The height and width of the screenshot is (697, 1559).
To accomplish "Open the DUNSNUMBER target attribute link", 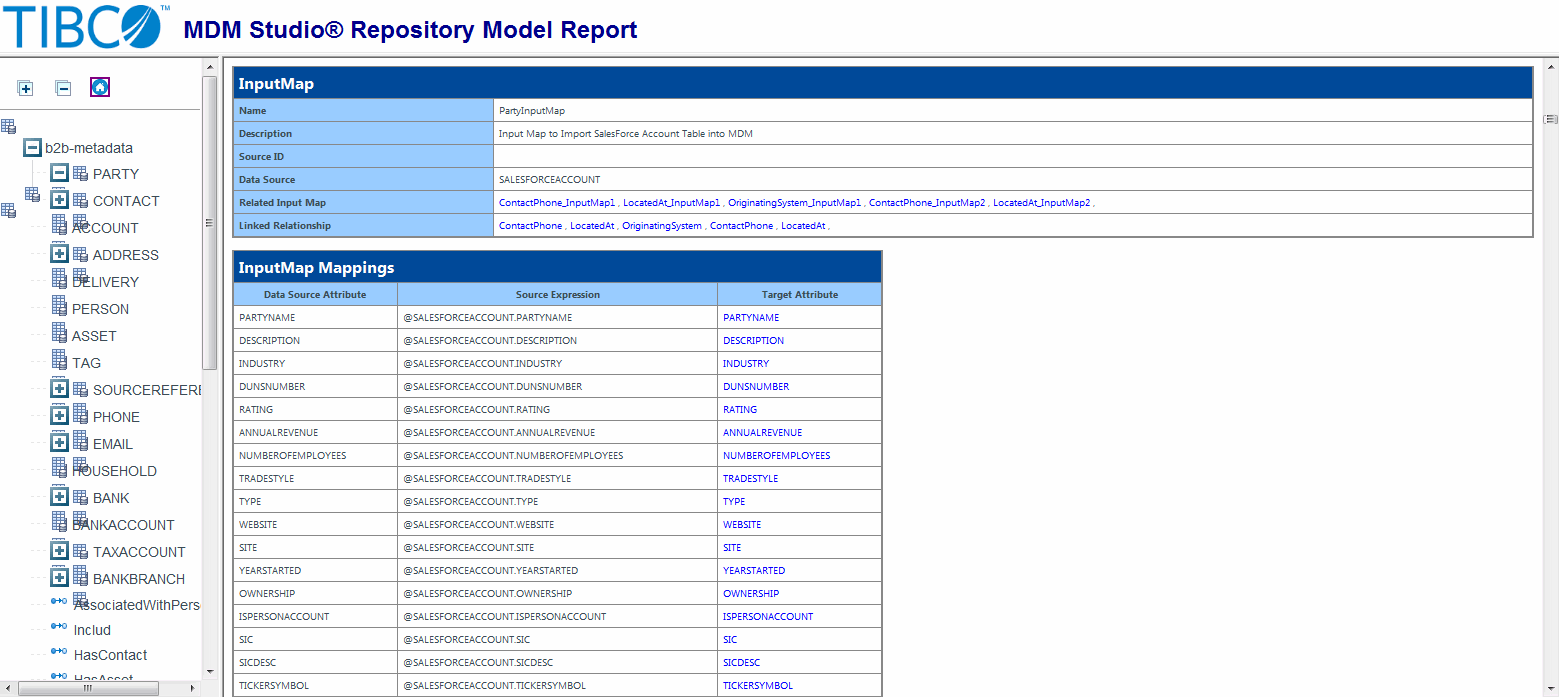I will (756, 387).
